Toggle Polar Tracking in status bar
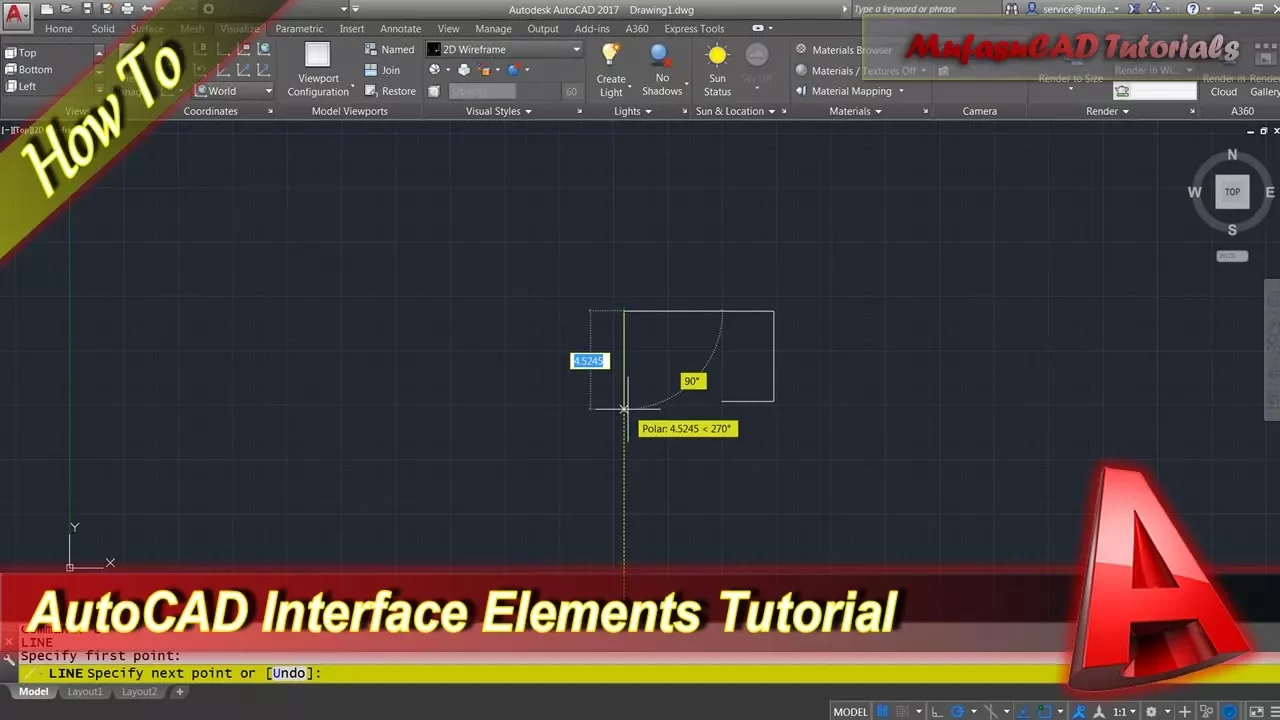The image size is (1280, 720). [957, 712]
